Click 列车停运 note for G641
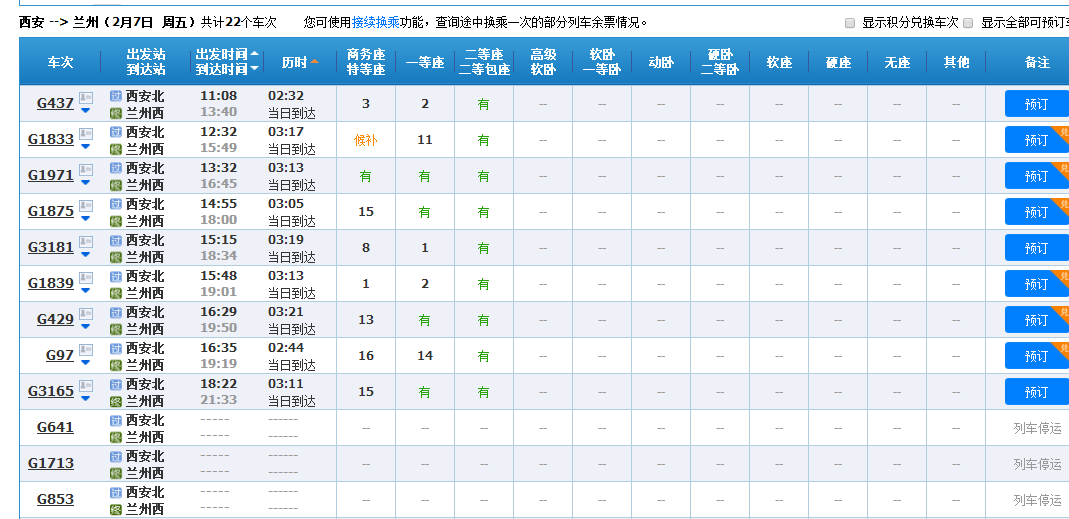 click(1037, 428)
